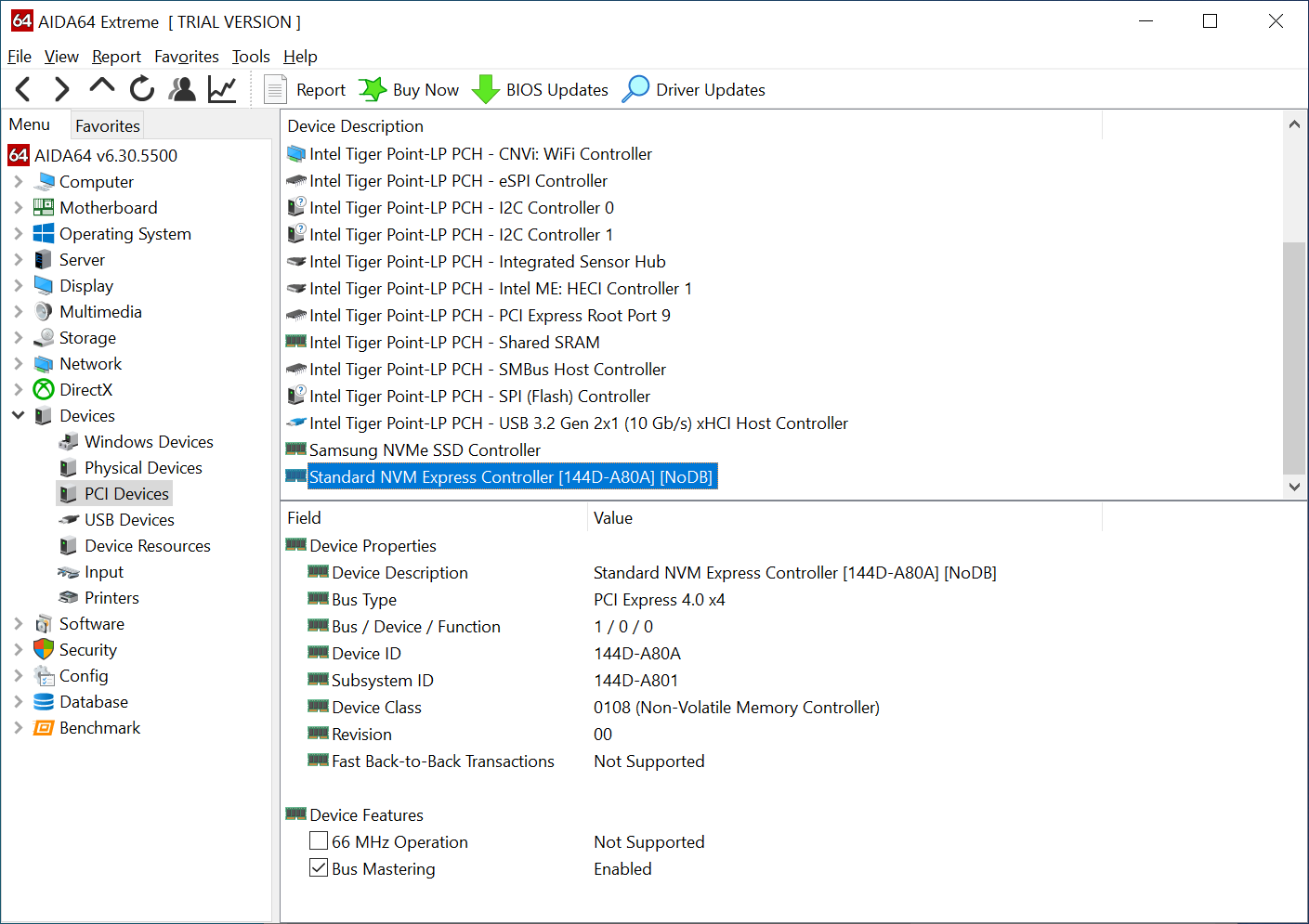
Task: Open the graph chart icon in toolbar
Action: (222, 89)
